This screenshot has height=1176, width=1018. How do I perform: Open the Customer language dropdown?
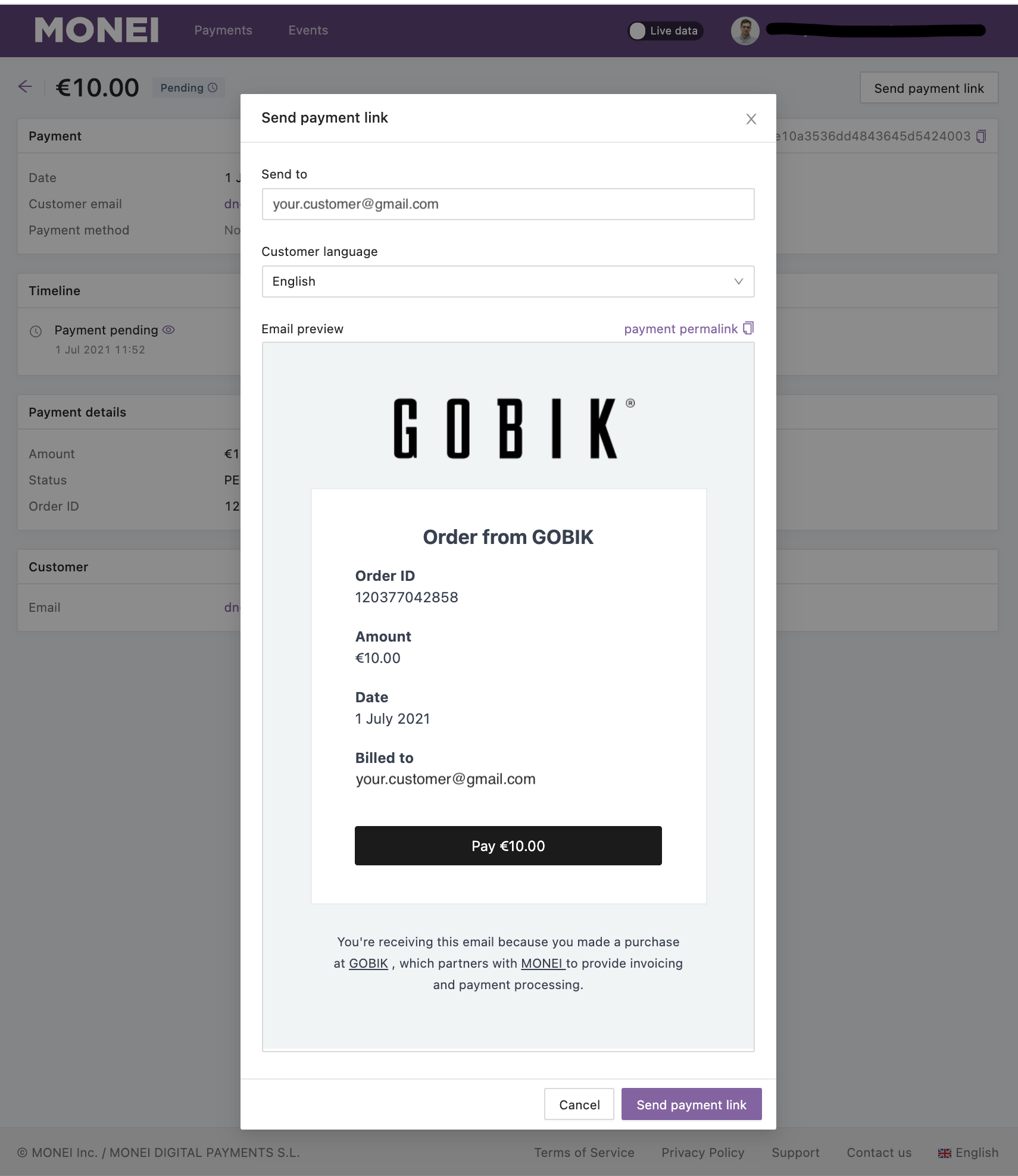pos(508,282)
